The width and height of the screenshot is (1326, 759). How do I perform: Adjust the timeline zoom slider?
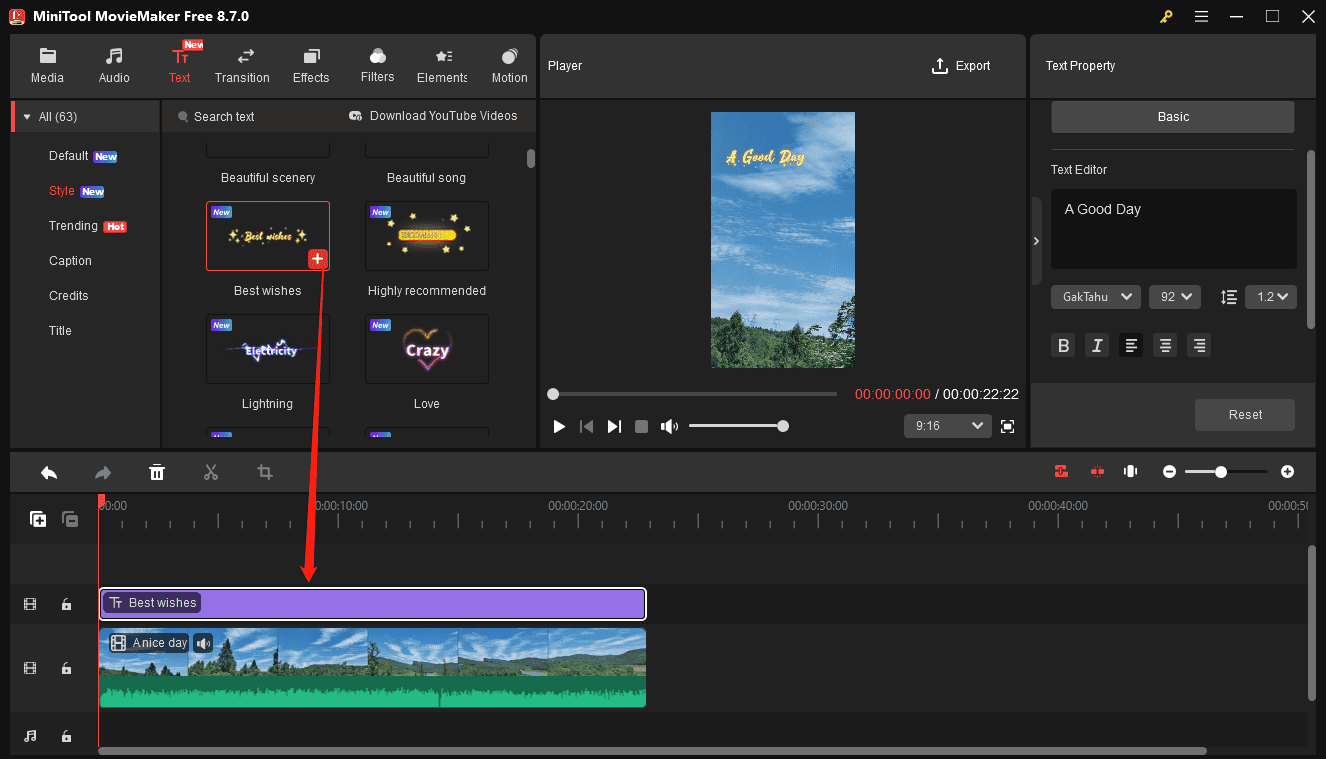point(1227,472)
